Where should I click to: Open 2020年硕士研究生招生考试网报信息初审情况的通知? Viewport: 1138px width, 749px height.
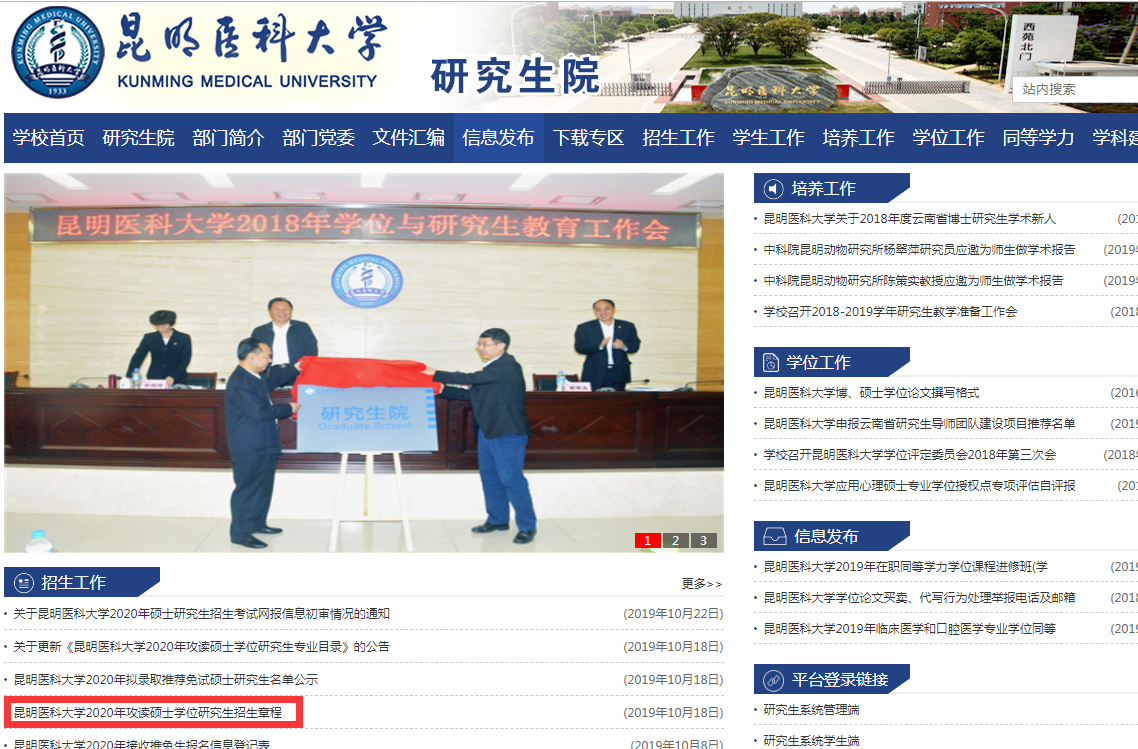coord(202,614)
